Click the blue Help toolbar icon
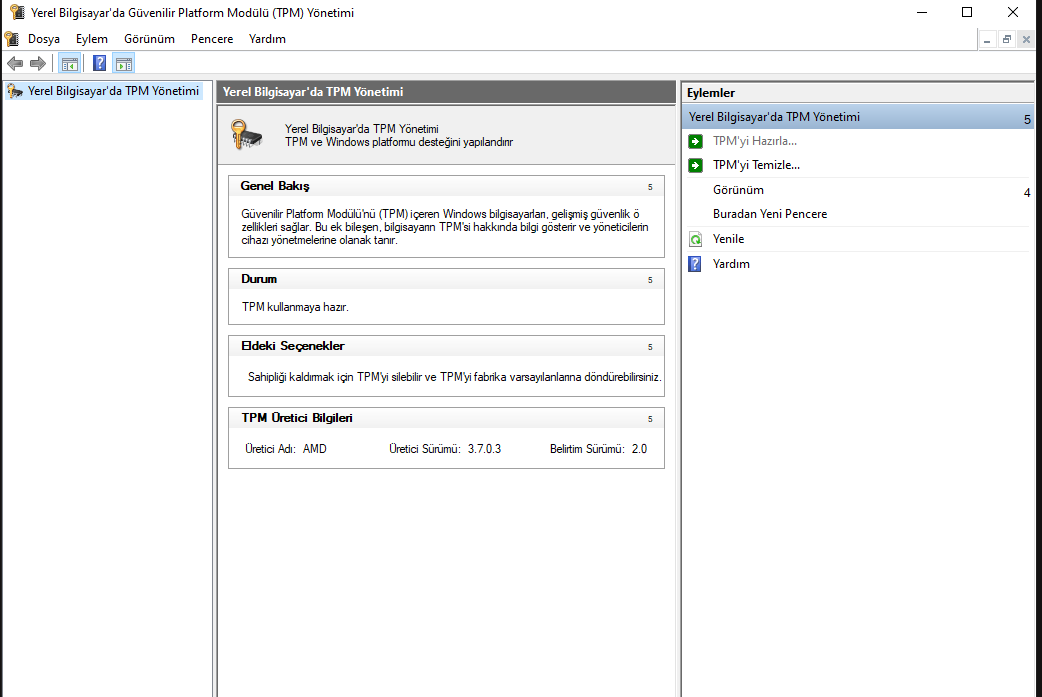 99,64
